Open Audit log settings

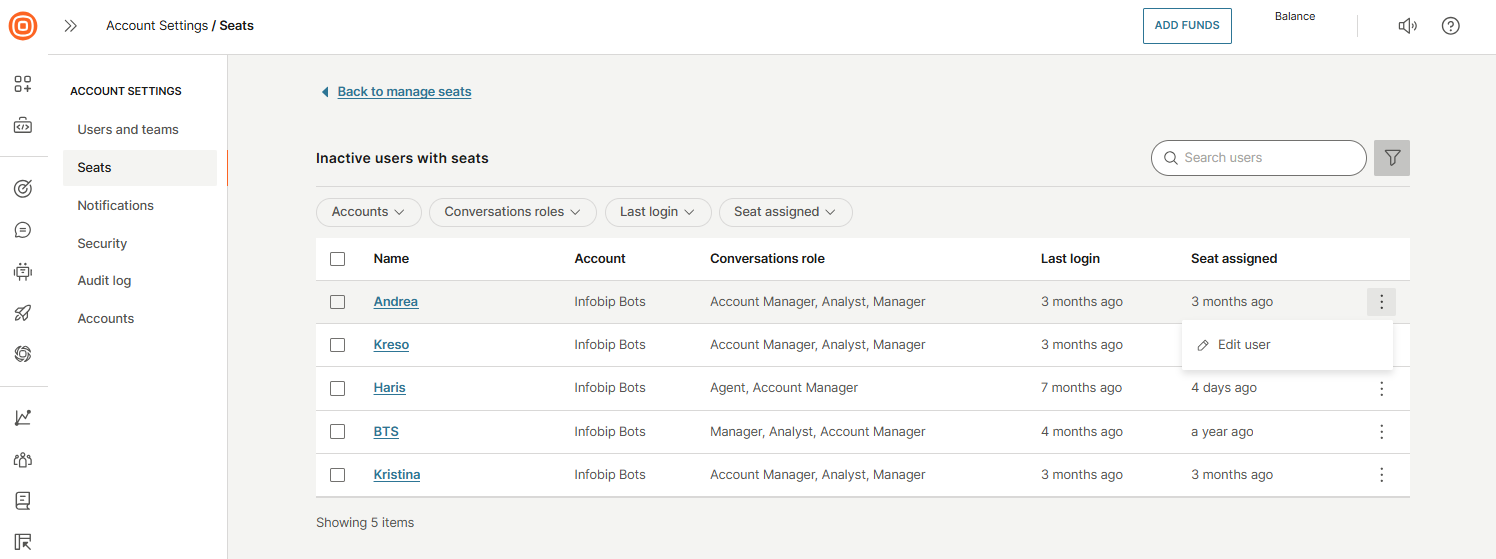[x=104, y=281]
